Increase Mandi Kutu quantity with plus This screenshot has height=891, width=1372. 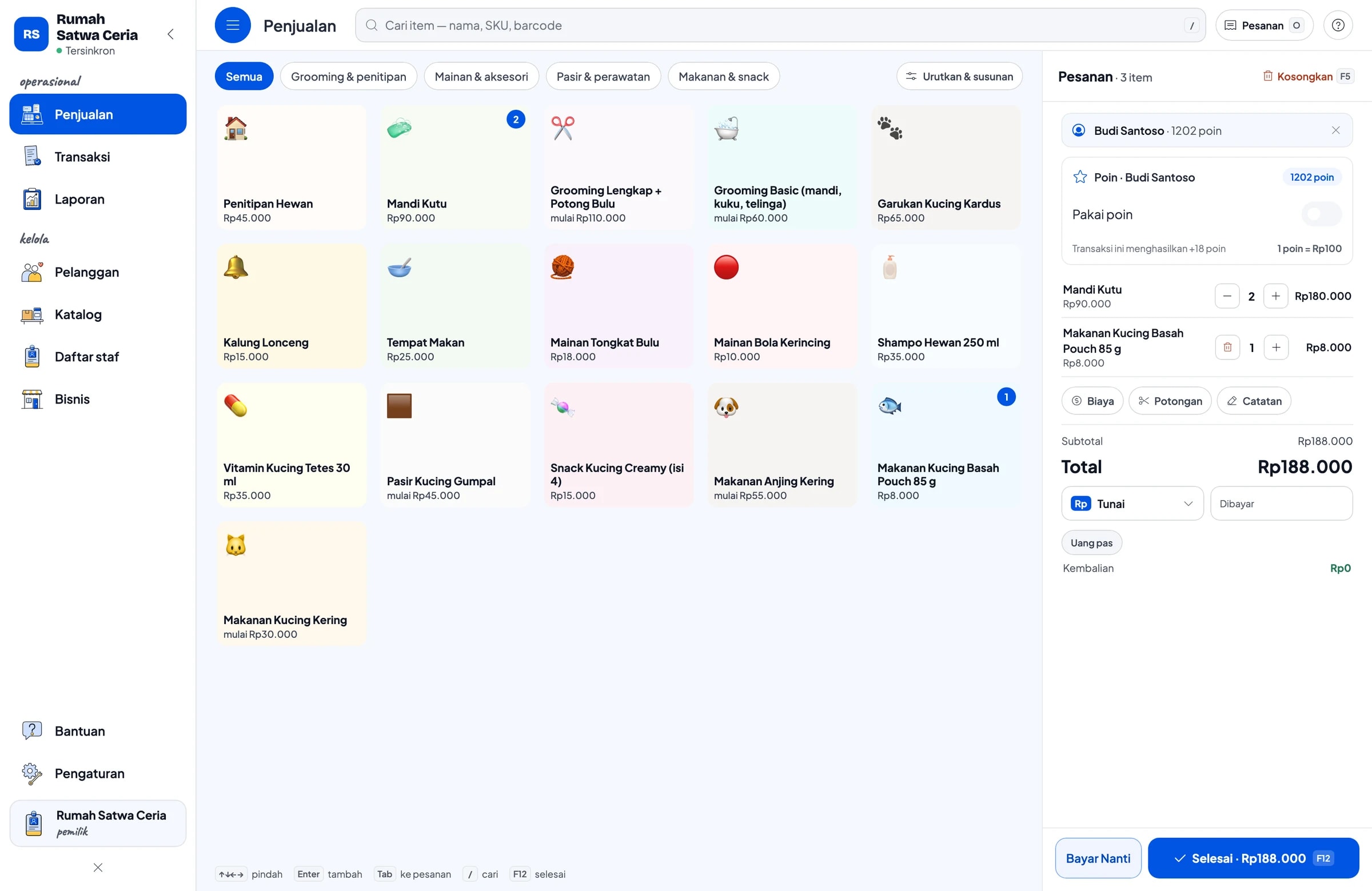[x=1275, y=296]
